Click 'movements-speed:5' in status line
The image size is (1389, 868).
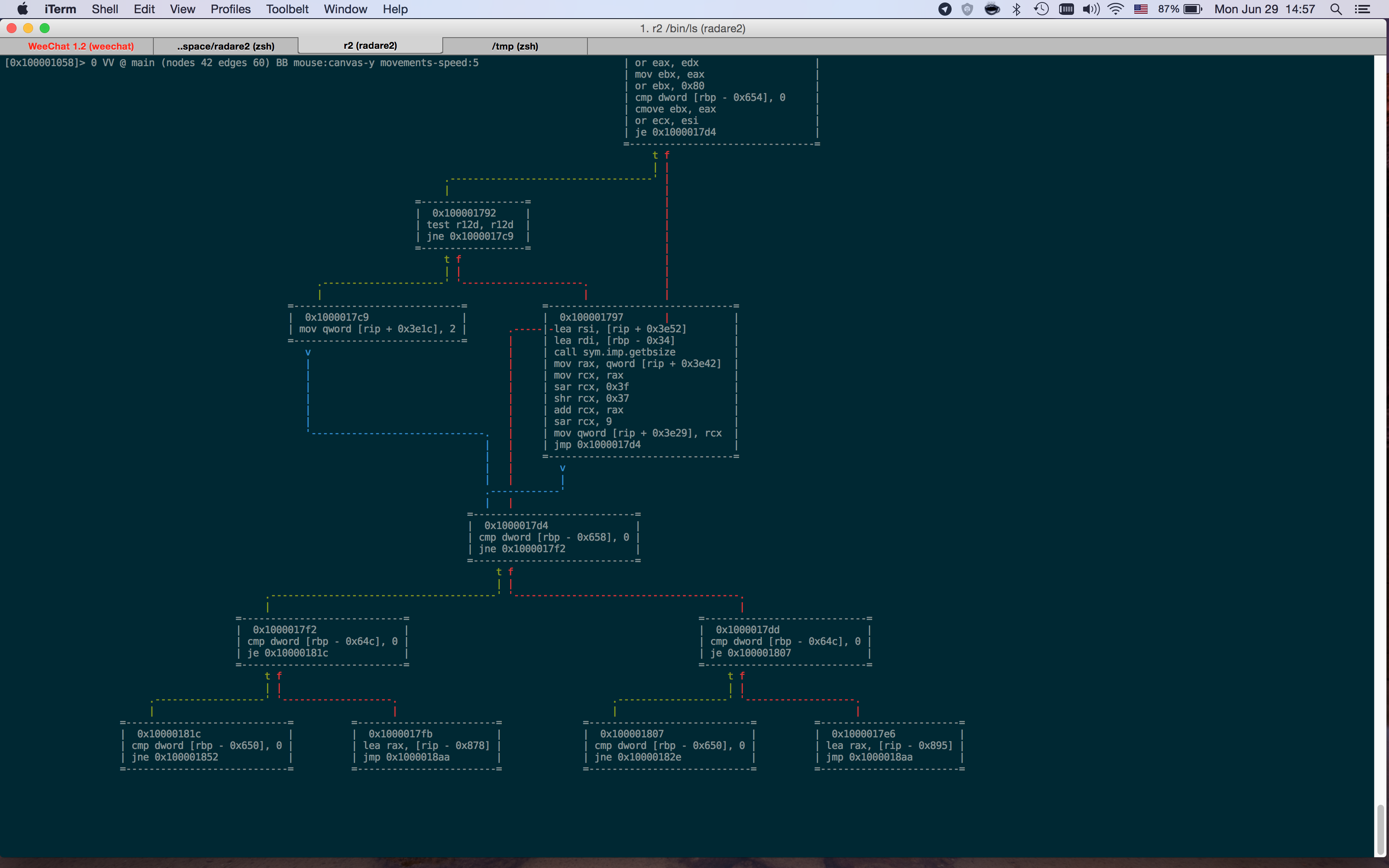430,62
